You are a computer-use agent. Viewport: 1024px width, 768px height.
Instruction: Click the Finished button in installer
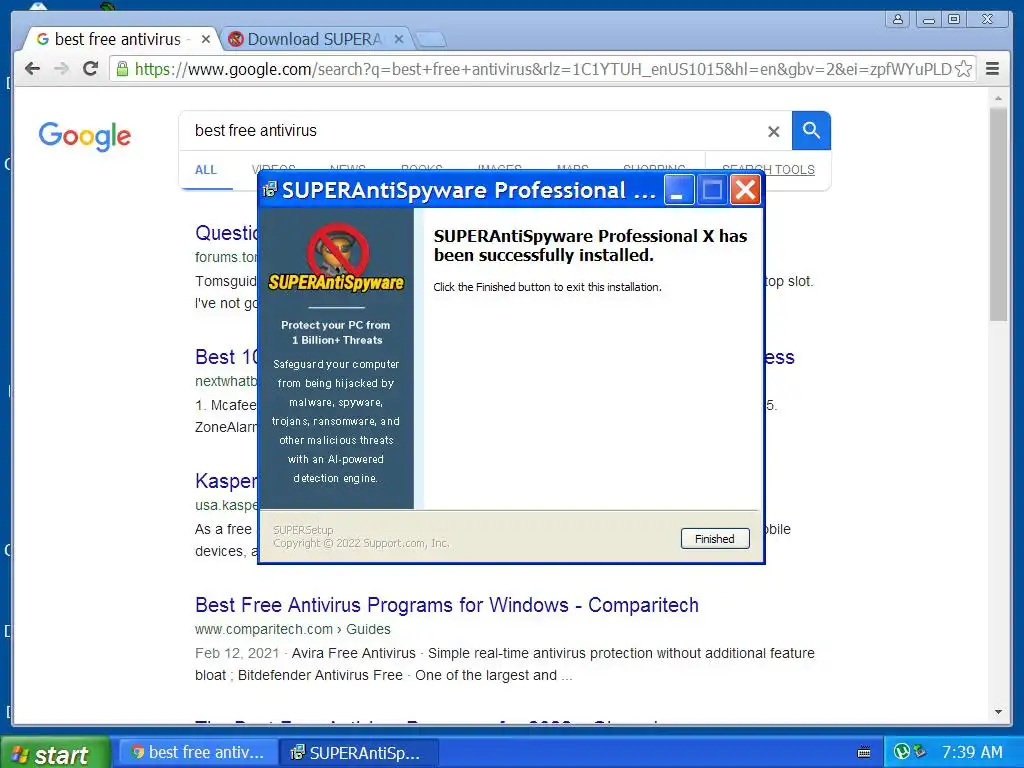(714, 539)
